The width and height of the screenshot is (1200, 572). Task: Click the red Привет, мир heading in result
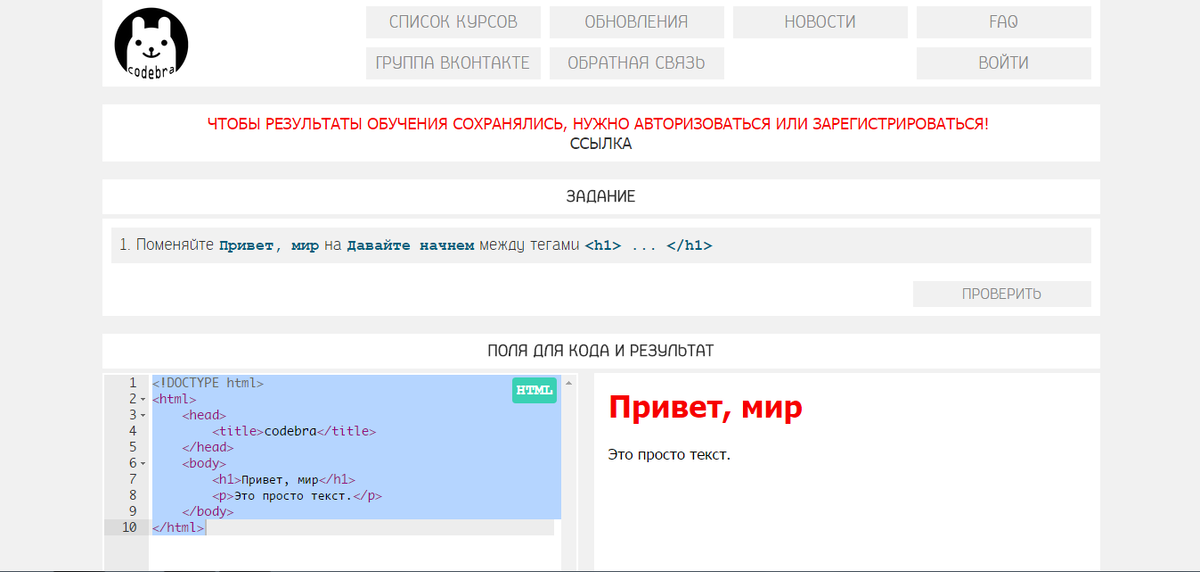705,407
